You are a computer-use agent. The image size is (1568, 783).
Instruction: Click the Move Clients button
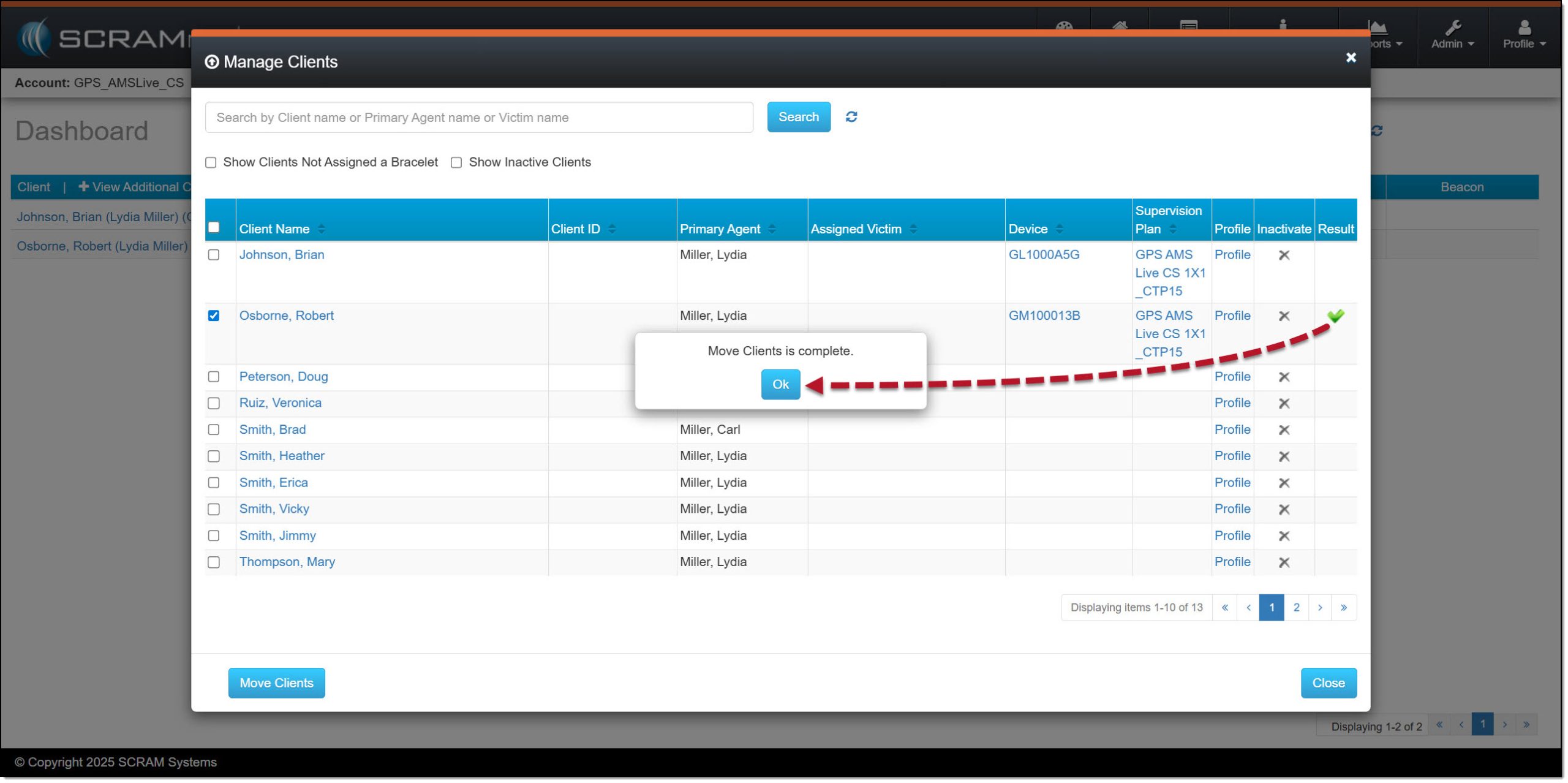tap(276, 683)
